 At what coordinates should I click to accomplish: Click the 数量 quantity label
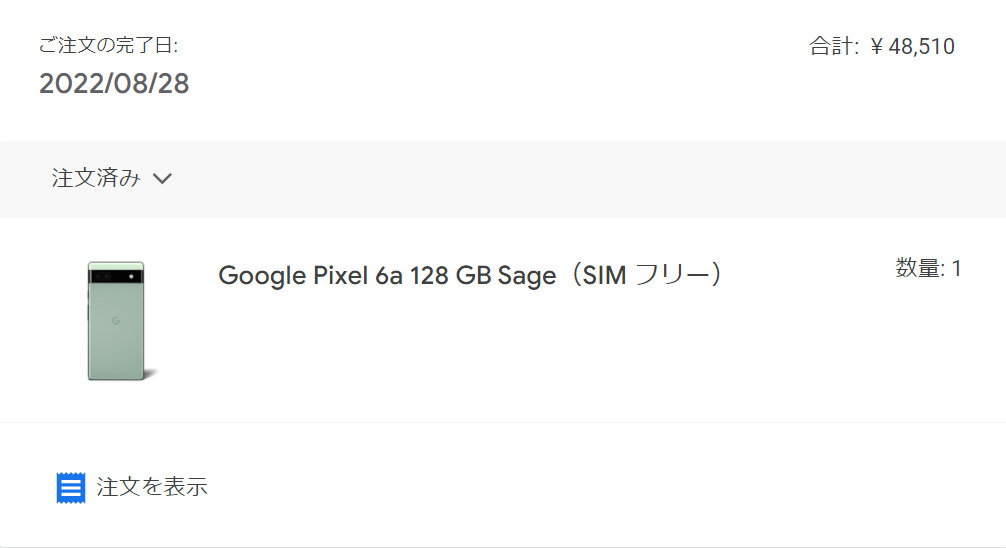click(920, 268)
